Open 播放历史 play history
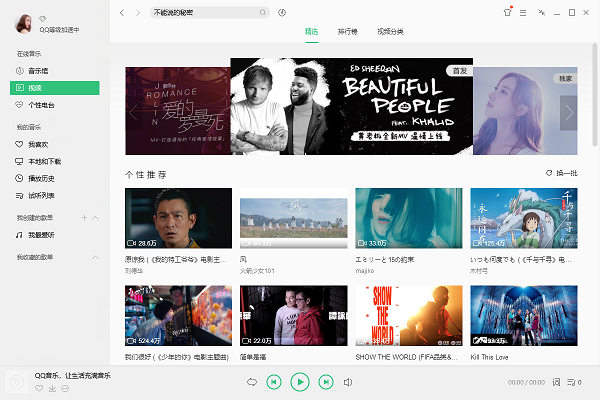Viewport: 600px width, 400px height. [x=41, y=178]
